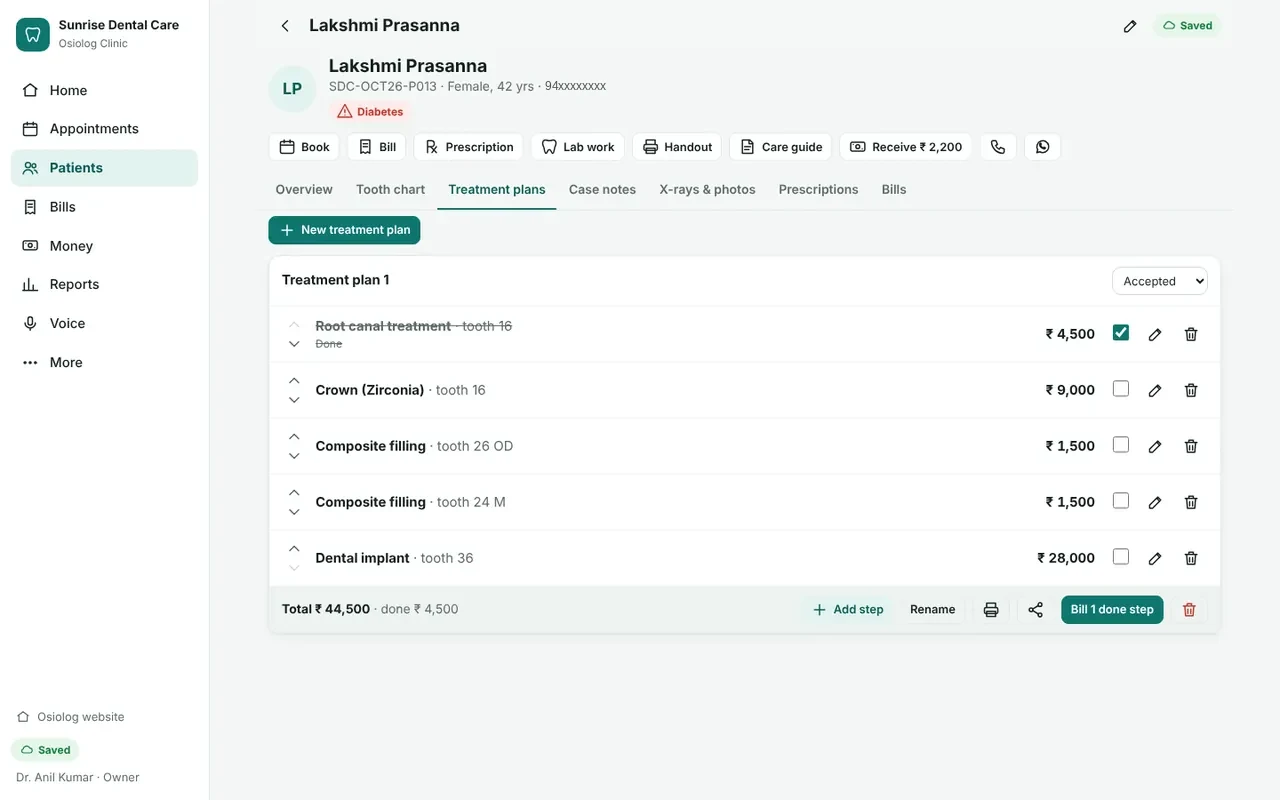The image size is (1280, 800).
Task: Check the Composite filling tooth 26 OD box
Action: coord(1121,445)
